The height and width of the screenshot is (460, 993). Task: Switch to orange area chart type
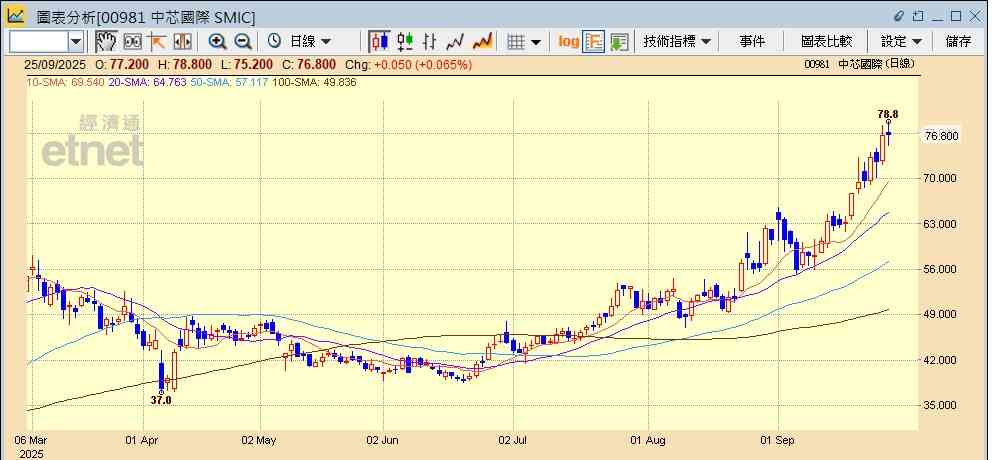483,42
